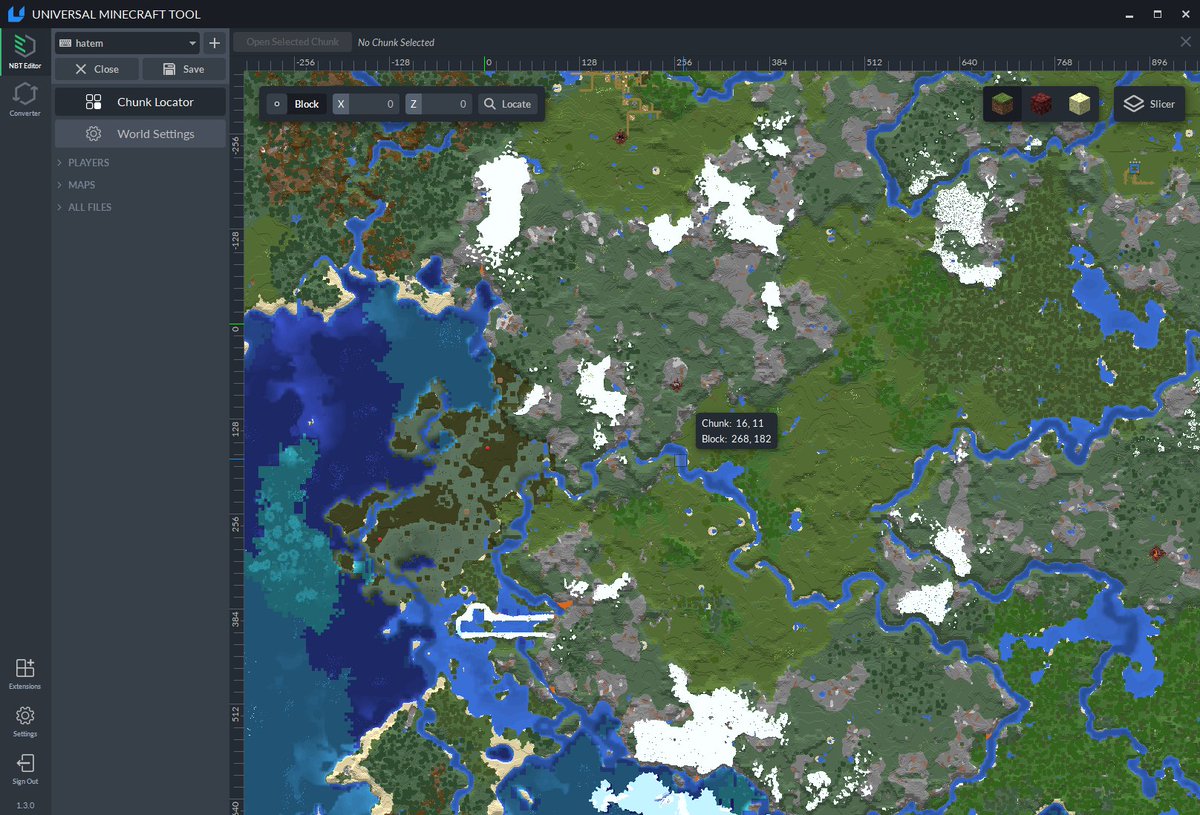Click the Z coordinate input field

coord(439,104)
